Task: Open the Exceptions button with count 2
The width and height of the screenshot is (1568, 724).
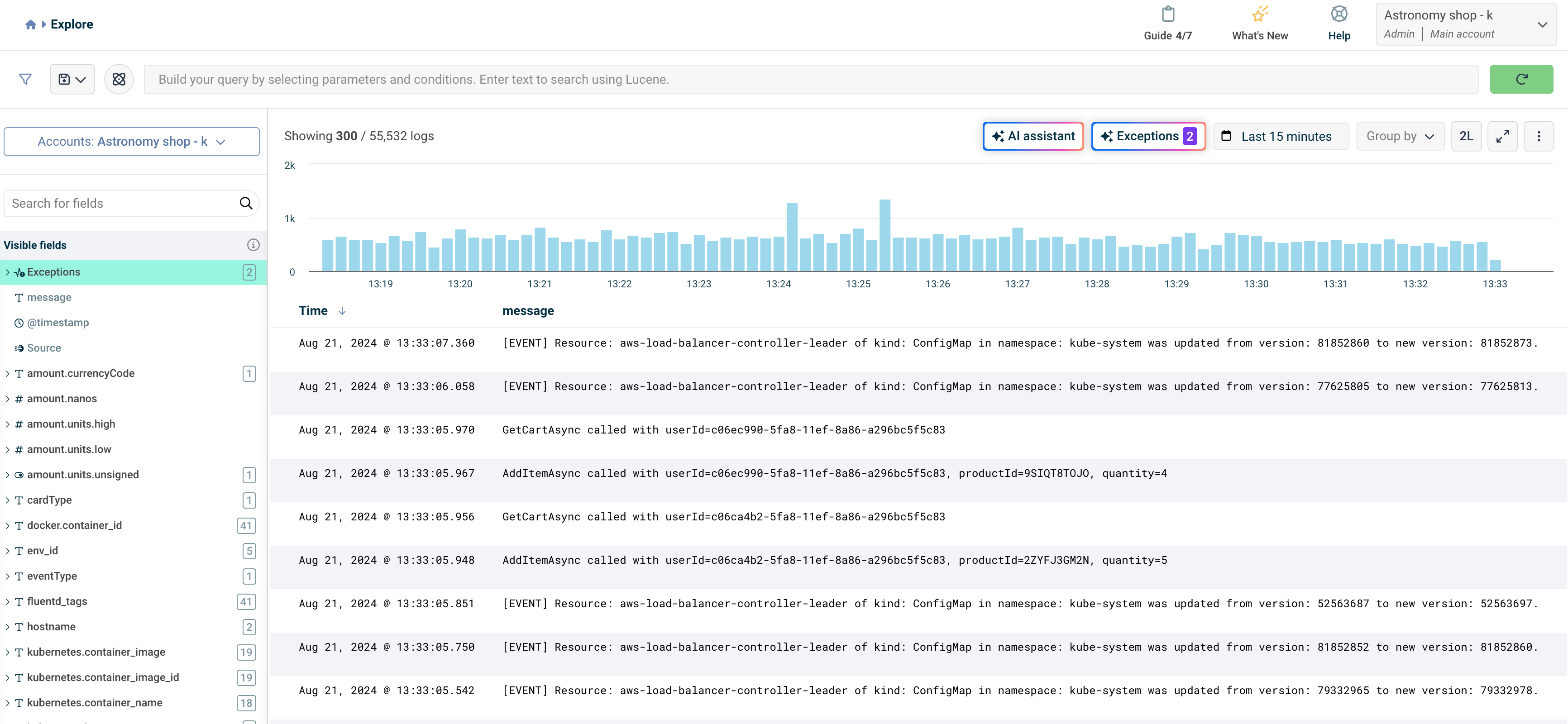Action: click(x=1148, y=136)
